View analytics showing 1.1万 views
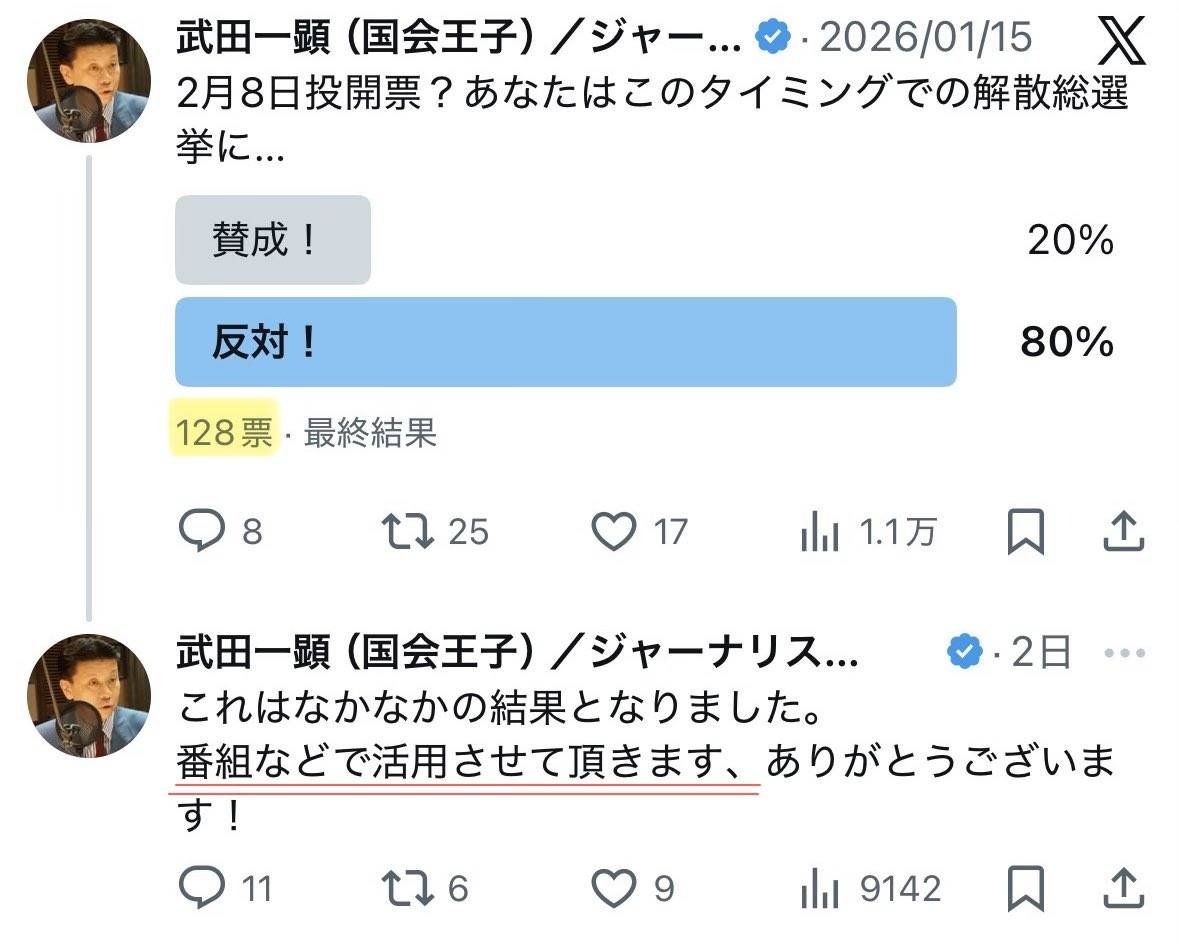 [x=820, y=533]
